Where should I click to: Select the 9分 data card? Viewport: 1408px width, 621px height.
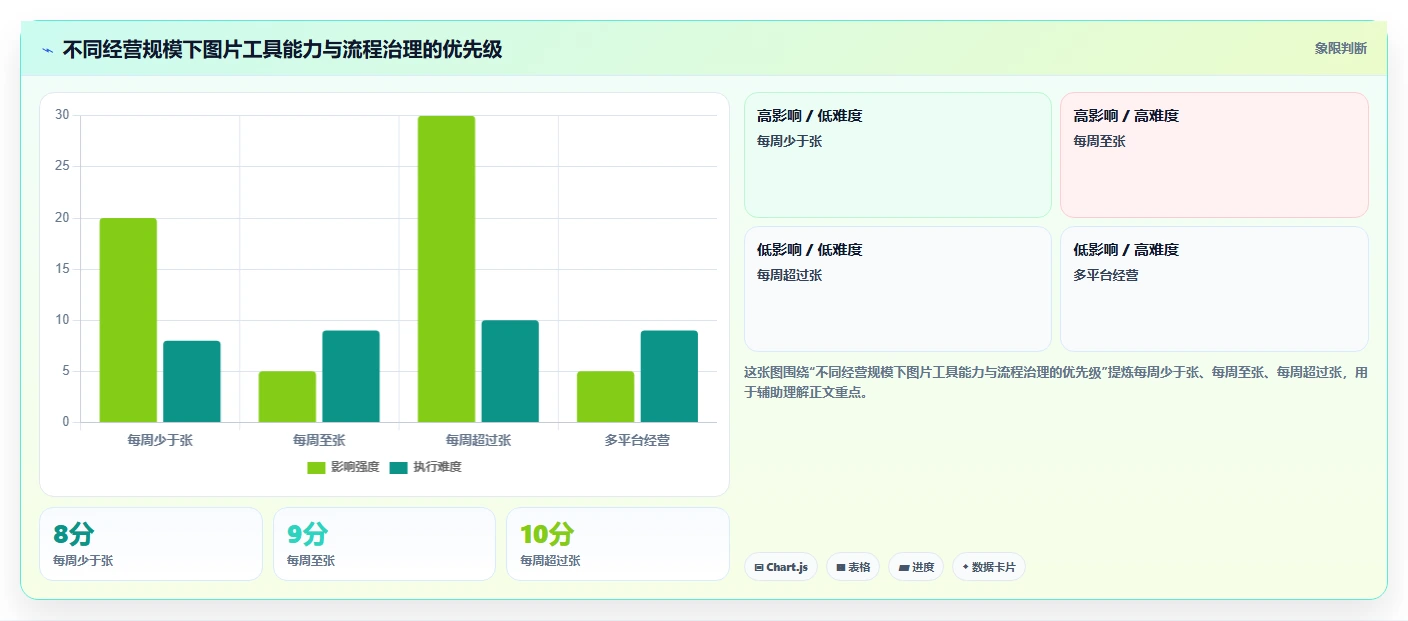[384, 544]
